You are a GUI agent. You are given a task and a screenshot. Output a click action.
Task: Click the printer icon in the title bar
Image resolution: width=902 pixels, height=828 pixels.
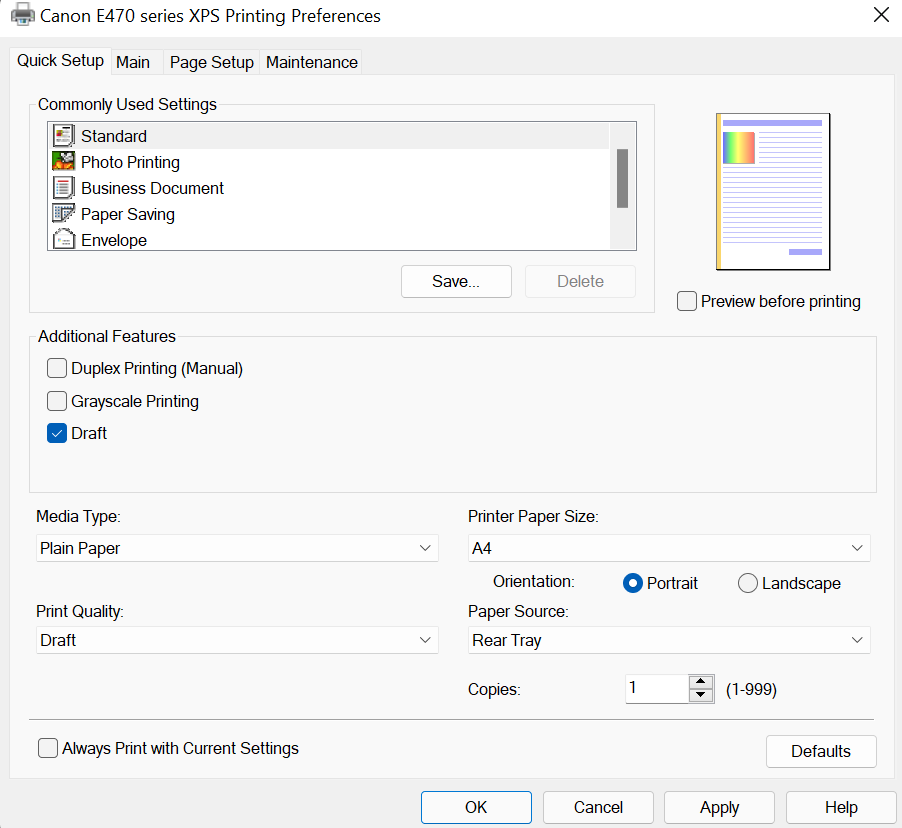tap(22, 15)
